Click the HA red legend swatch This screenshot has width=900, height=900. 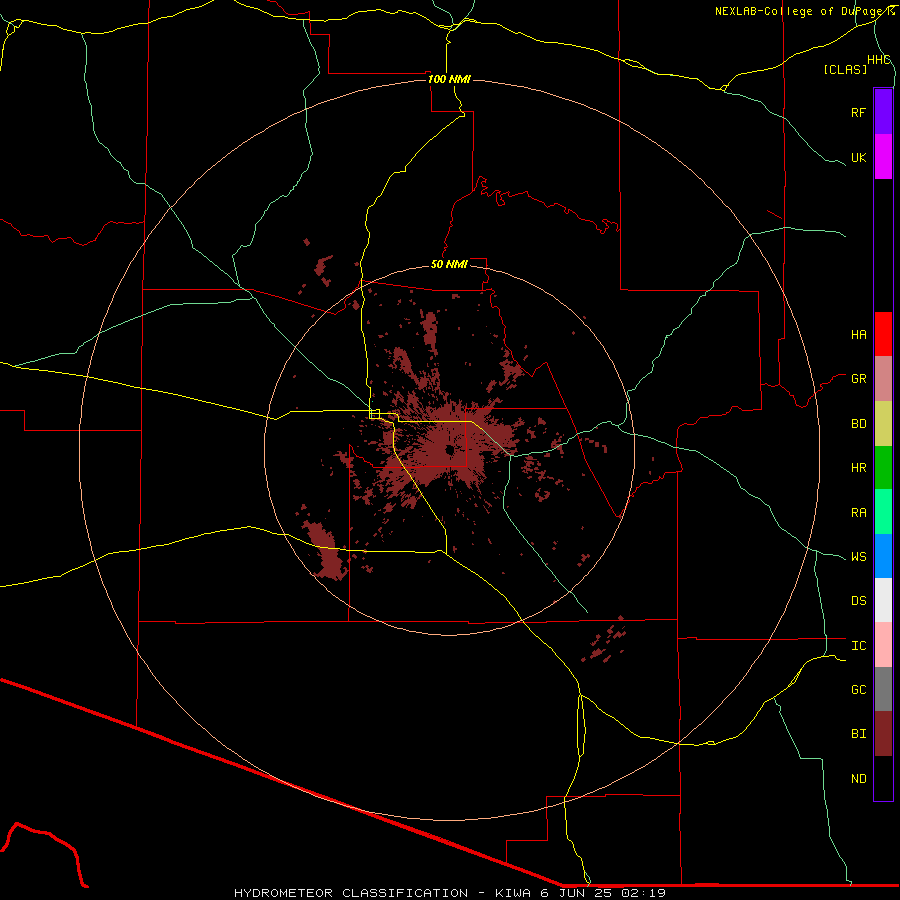(x=883, y=334)
